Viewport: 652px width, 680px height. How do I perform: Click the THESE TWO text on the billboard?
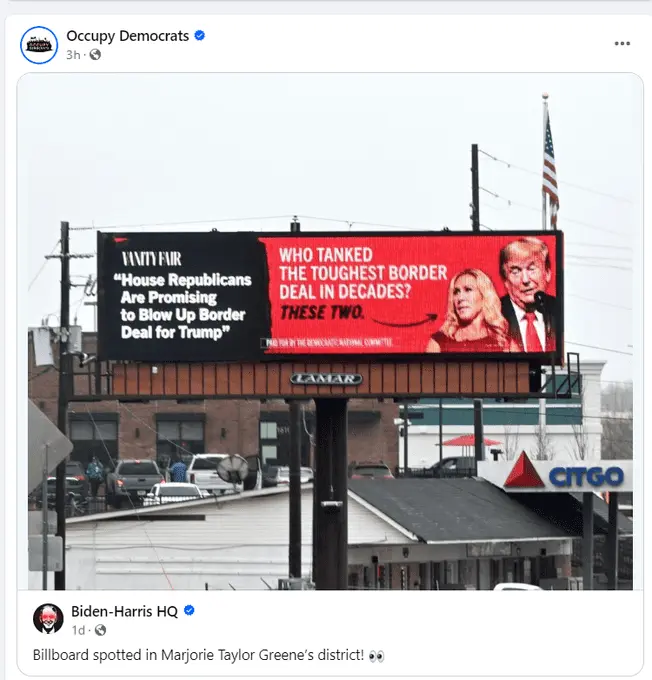pos(322,312)
